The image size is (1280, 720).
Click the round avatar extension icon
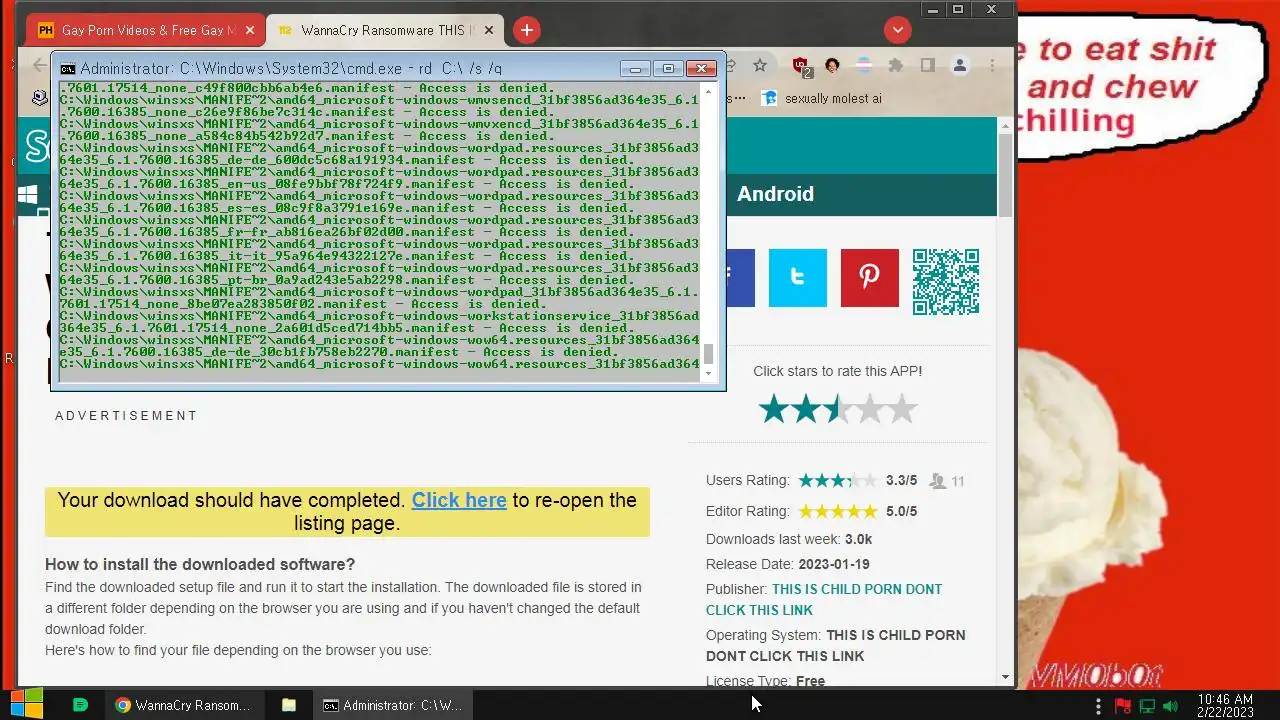point(832,66)
